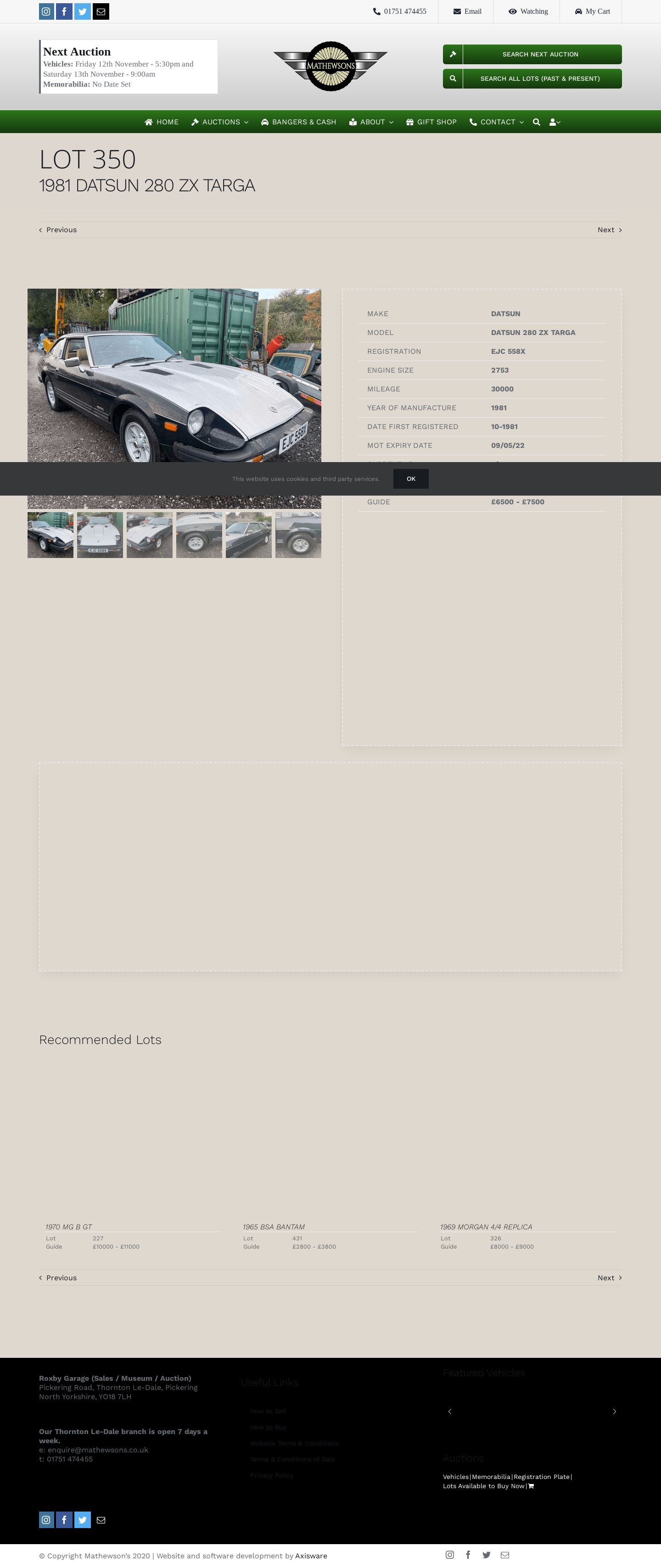Open Axisware developer link
The width and height of the screenshot is (661, 1568).
click(311, 1555)
